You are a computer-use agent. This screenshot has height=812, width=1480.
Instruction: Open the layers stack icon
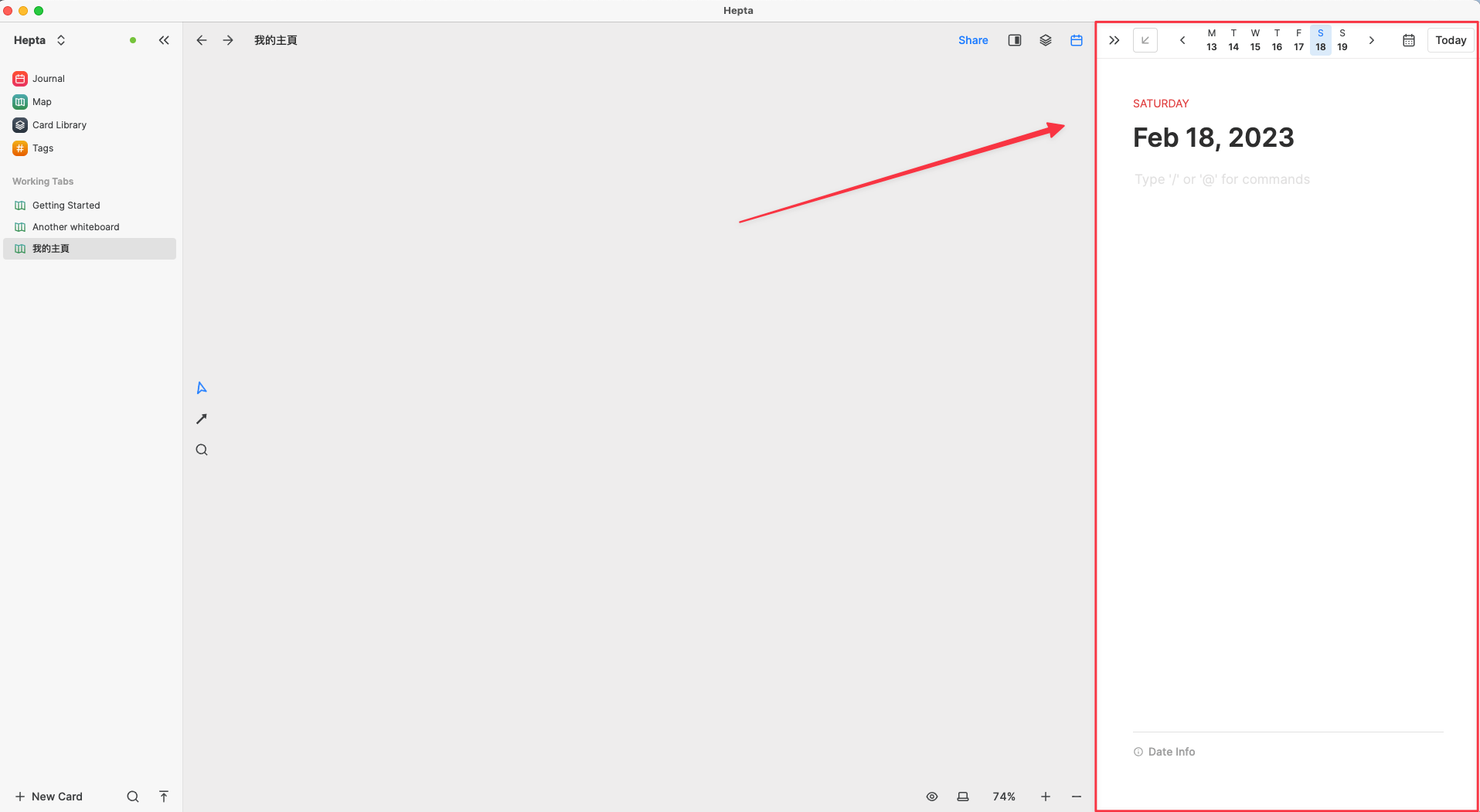coord(1045,40)
